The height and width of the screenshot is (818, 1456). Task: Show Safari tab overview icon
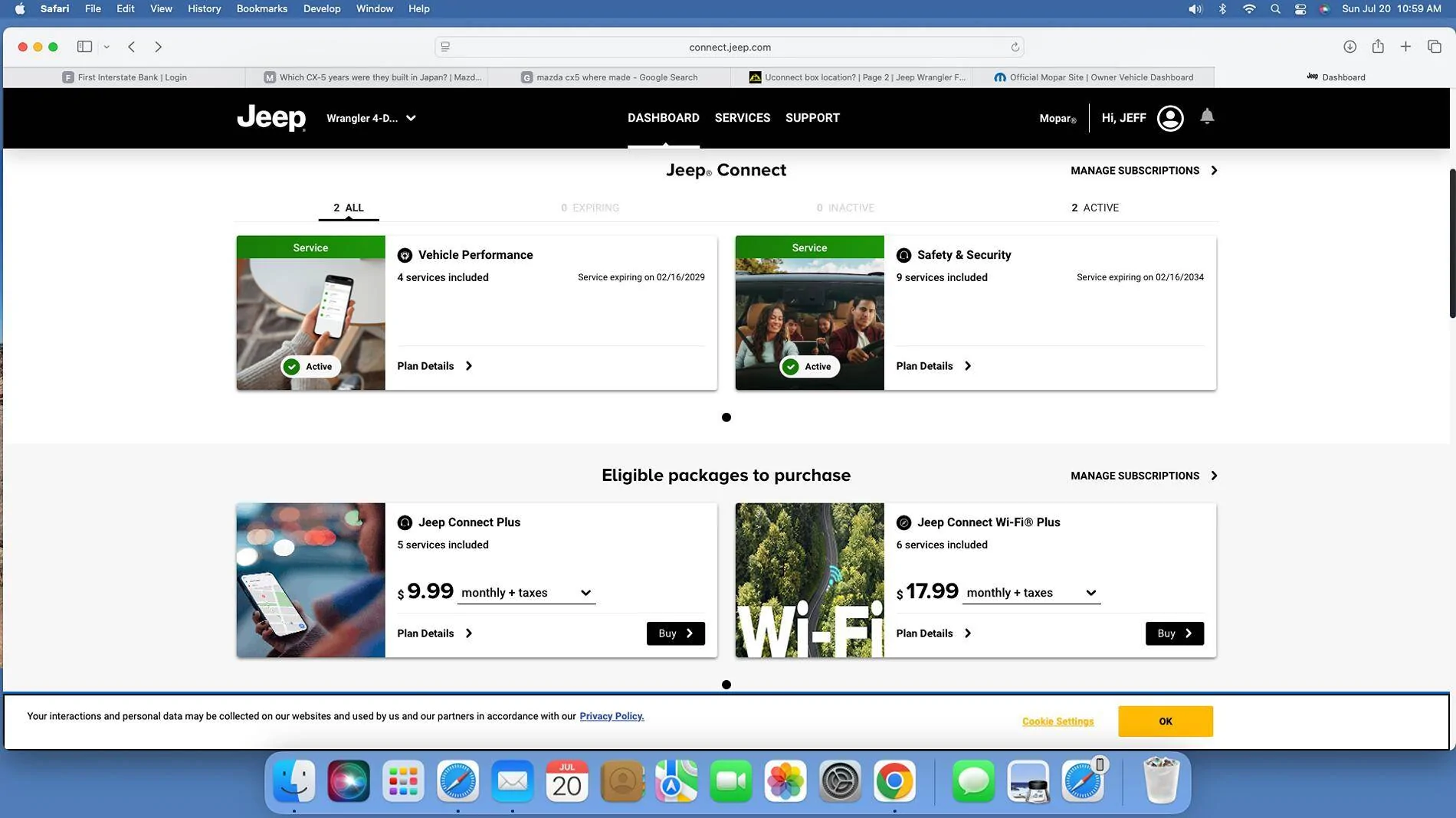click(1435, 47)
